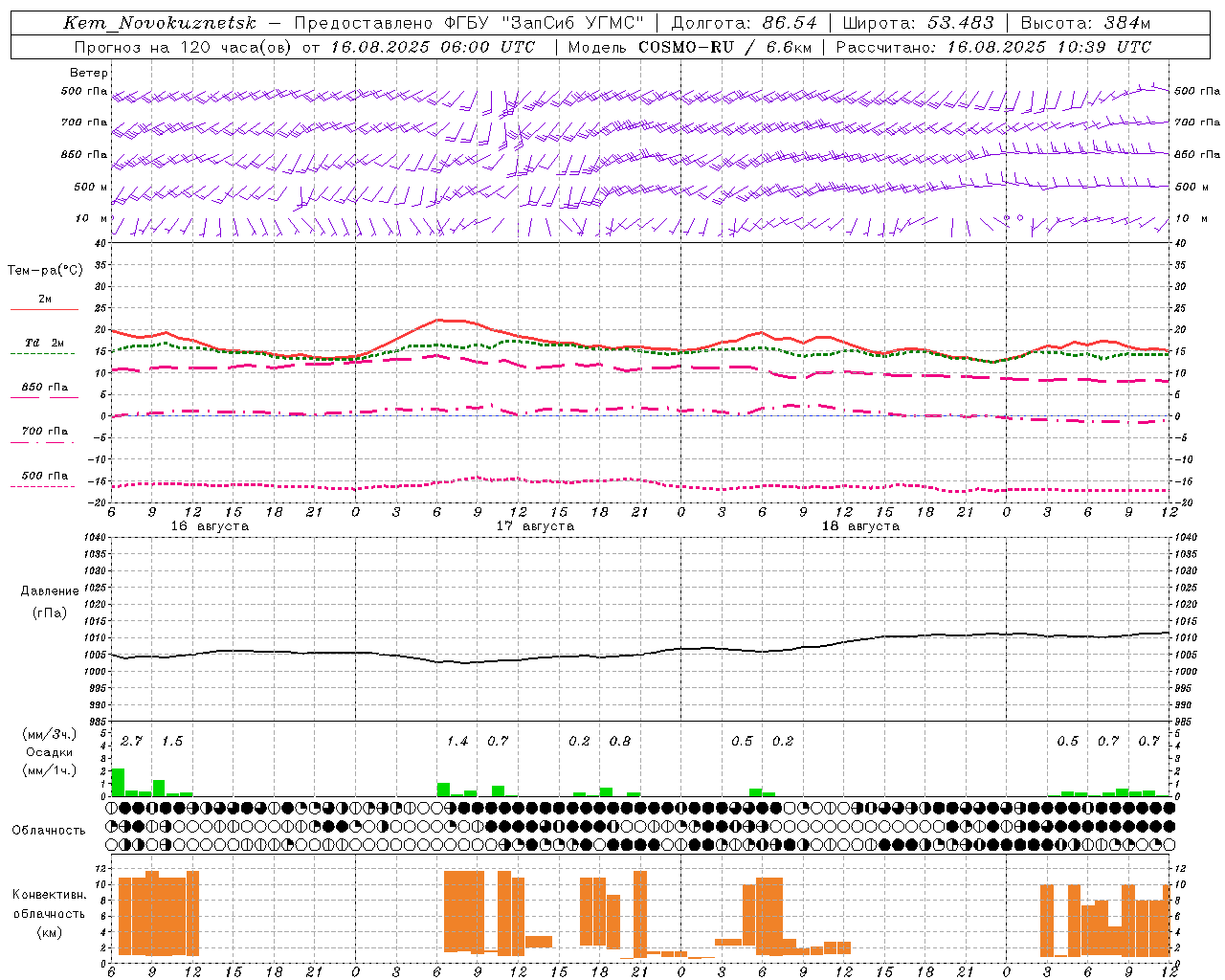This screenshot has height=980, width=1225.
Task: Click forecast start time 16.08.2025 06:00 UTC
Action: 433,47
